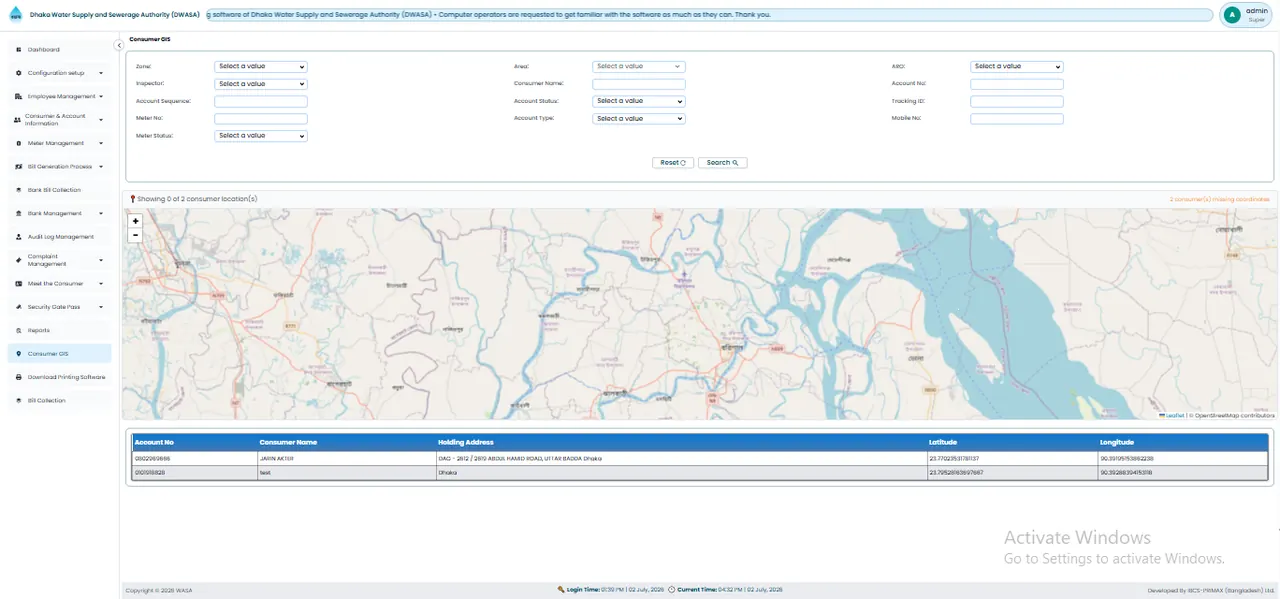
Task: Click the Bank Management icon
Action: pyautogui.click(x=18, y=213)
